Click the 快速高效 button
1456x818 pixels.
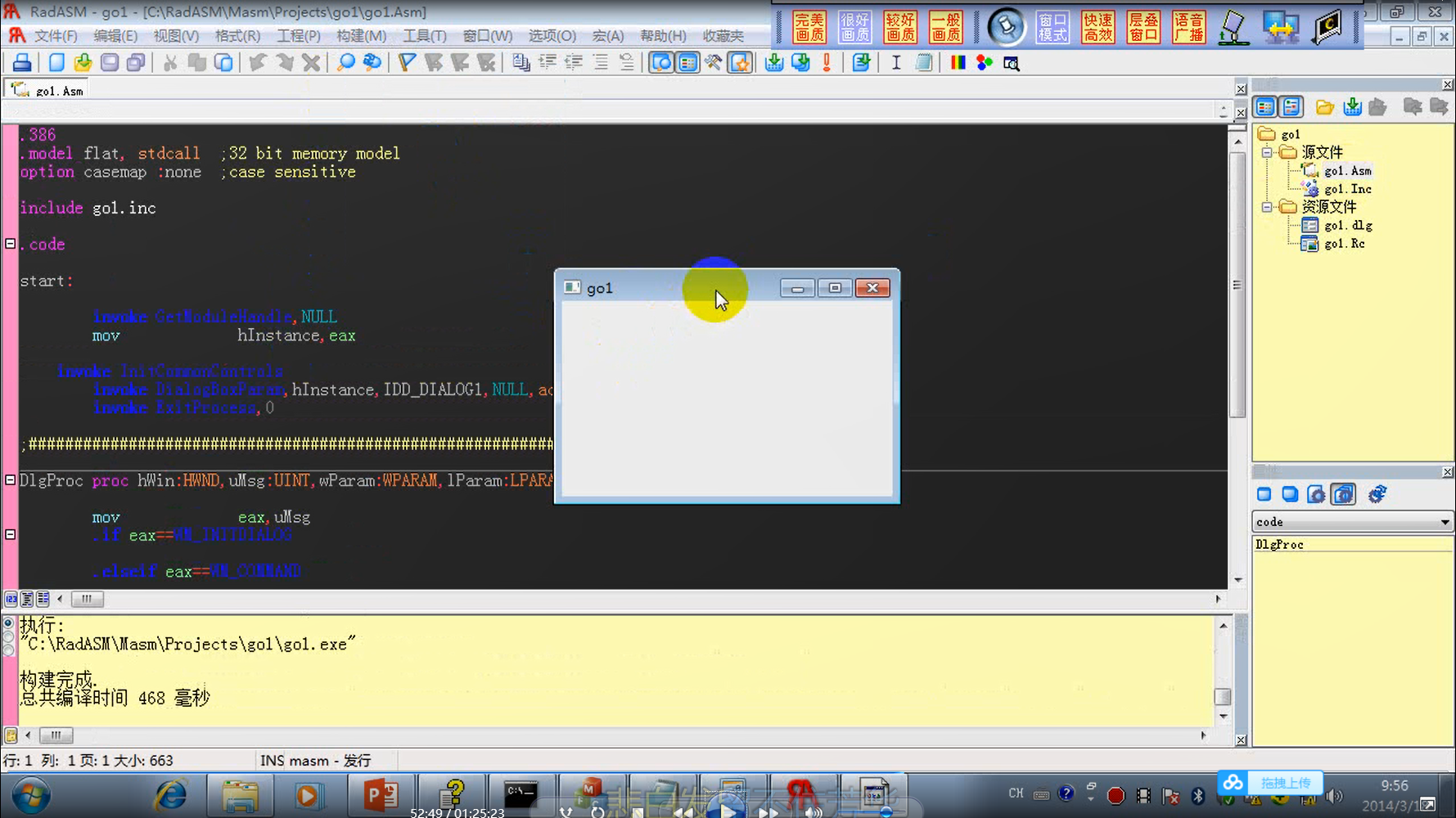1098,27
